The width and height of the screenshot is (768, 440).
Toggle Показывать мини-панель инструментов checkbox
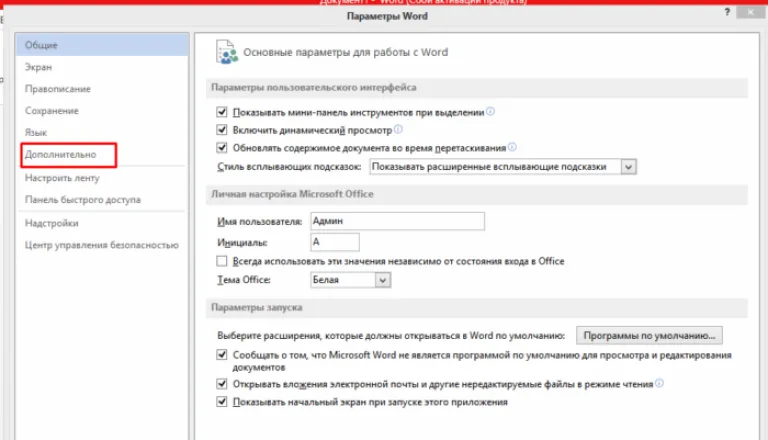[x=222, y=112]
